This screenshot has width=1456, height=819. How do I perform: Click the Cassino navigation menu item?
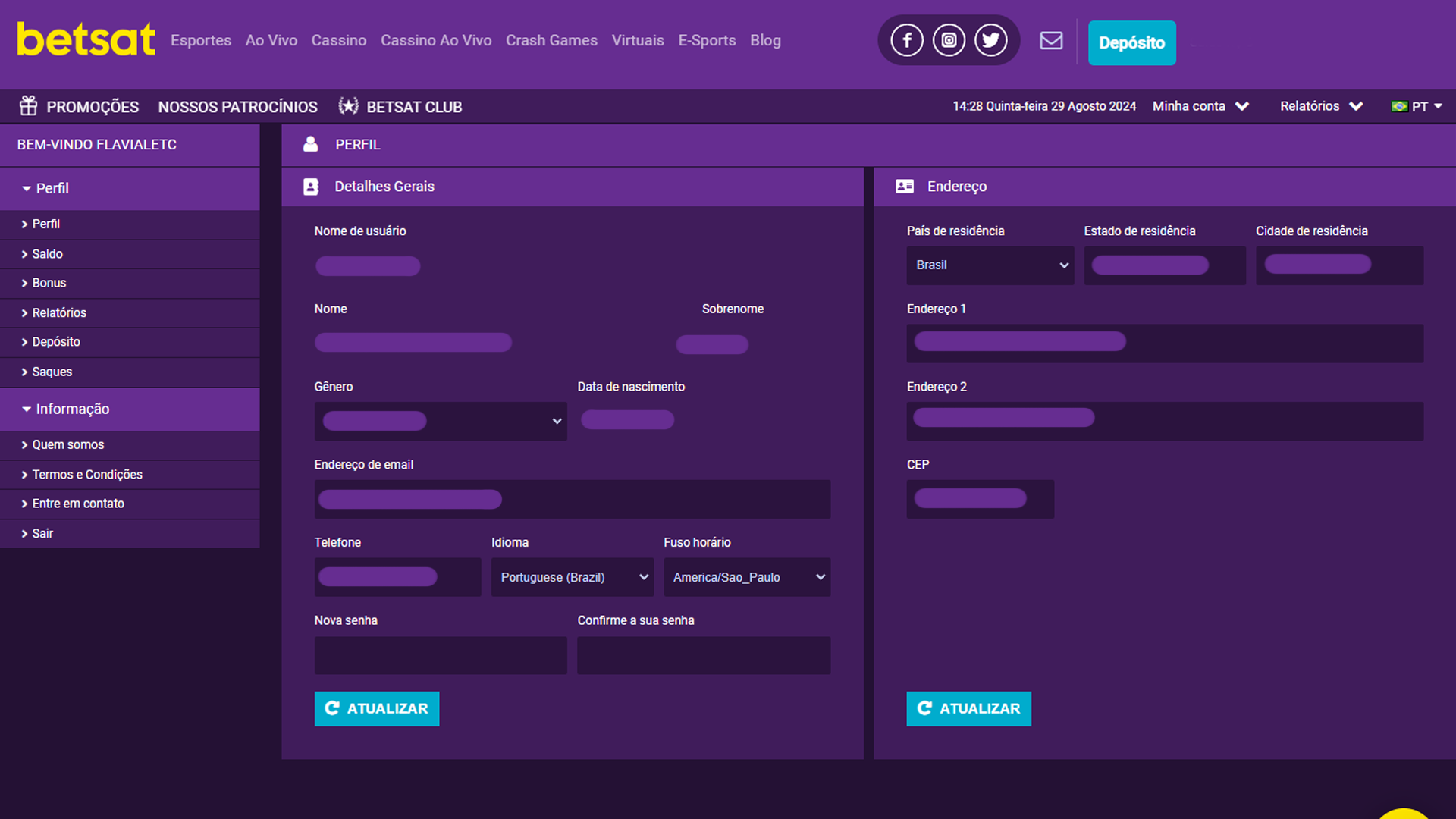click(337, 40)
